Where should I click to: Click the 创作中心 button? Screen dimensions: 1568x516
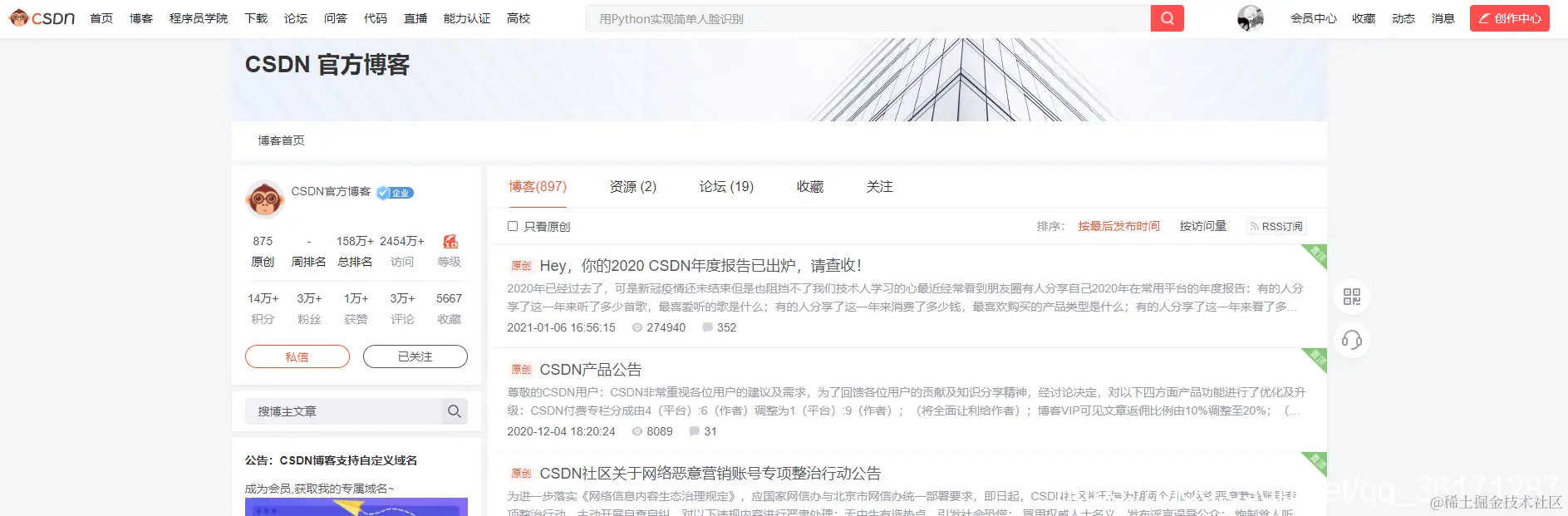click(1509, 18)
